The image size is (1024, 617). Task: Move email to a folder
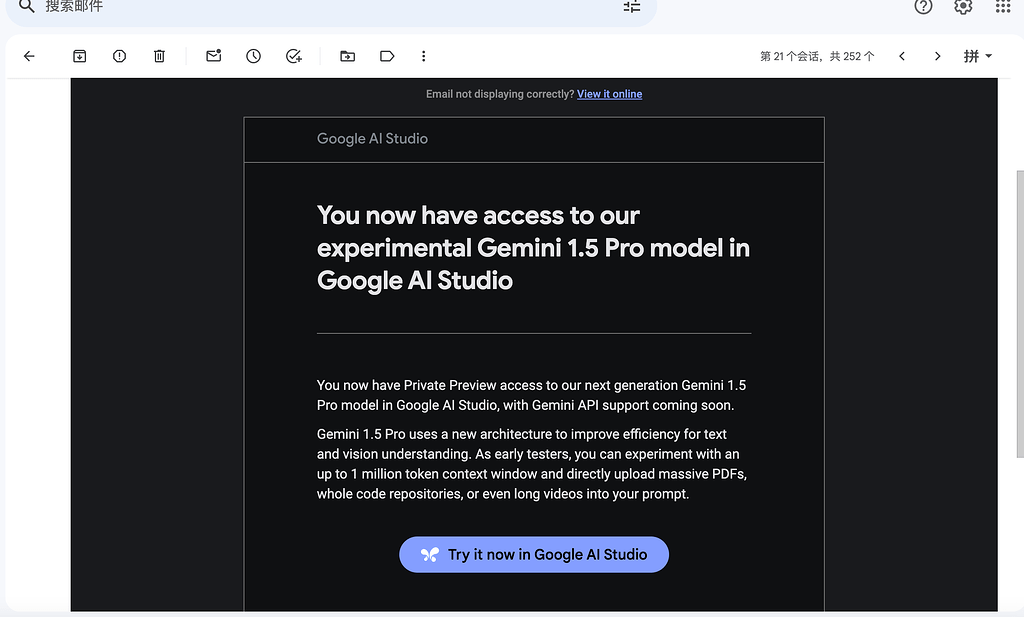[347, 56]
